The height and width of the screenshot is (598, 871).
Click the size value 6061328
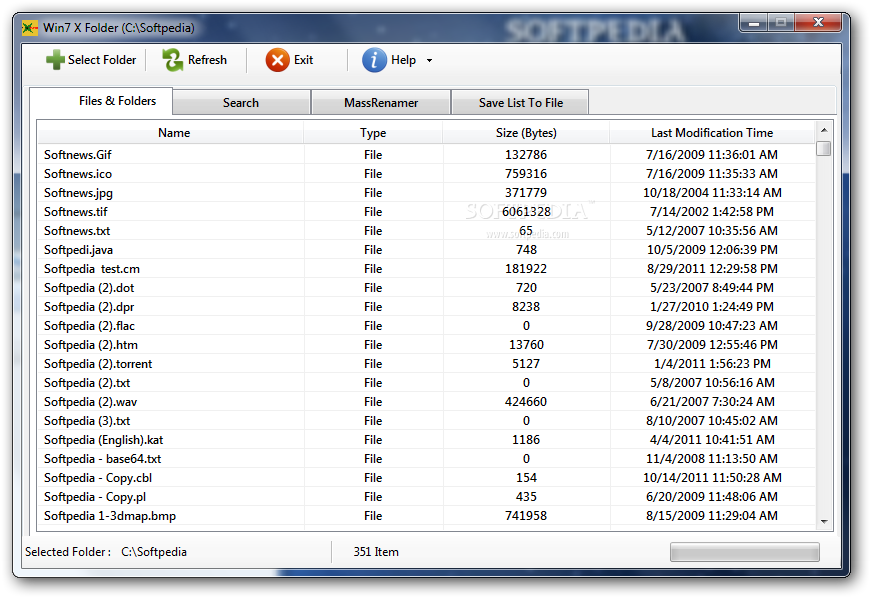pyautogui.click(x=526, y=212)
